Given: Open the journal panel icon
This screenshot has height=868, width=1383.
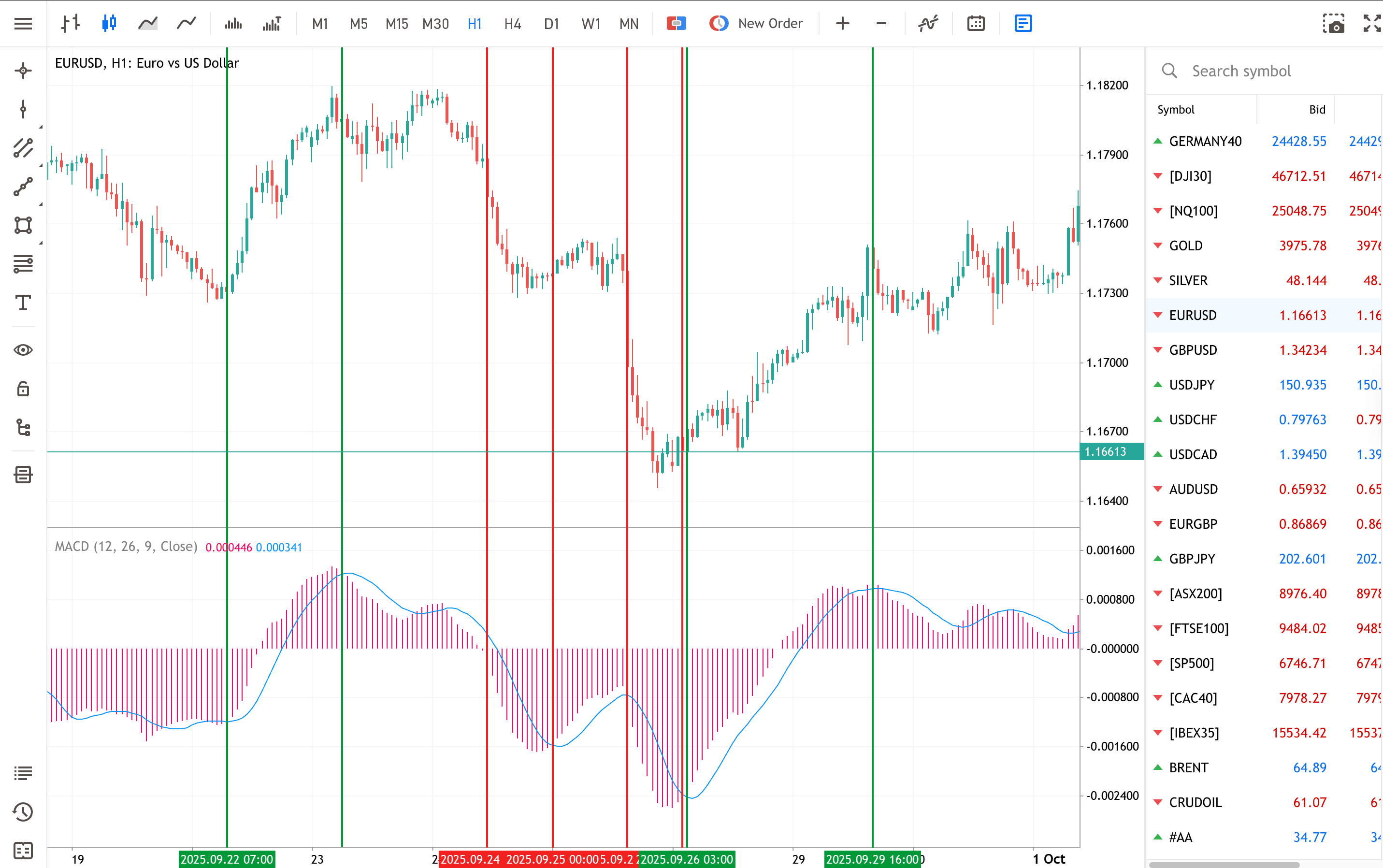Looking at the screenshot, I should pos(23,850).
